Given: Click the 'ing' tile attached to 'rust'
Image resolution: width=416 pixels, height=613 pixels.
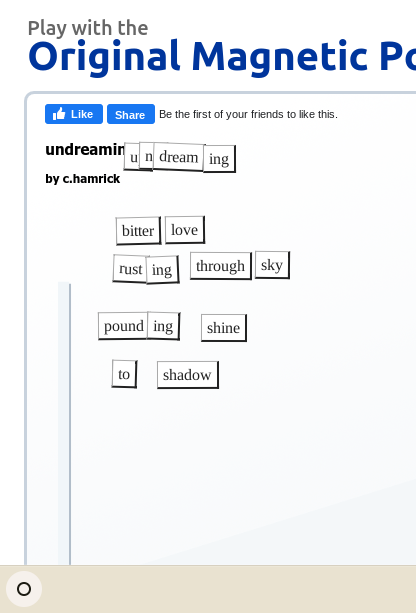Looking at the screenshot, I should point(163,270).
